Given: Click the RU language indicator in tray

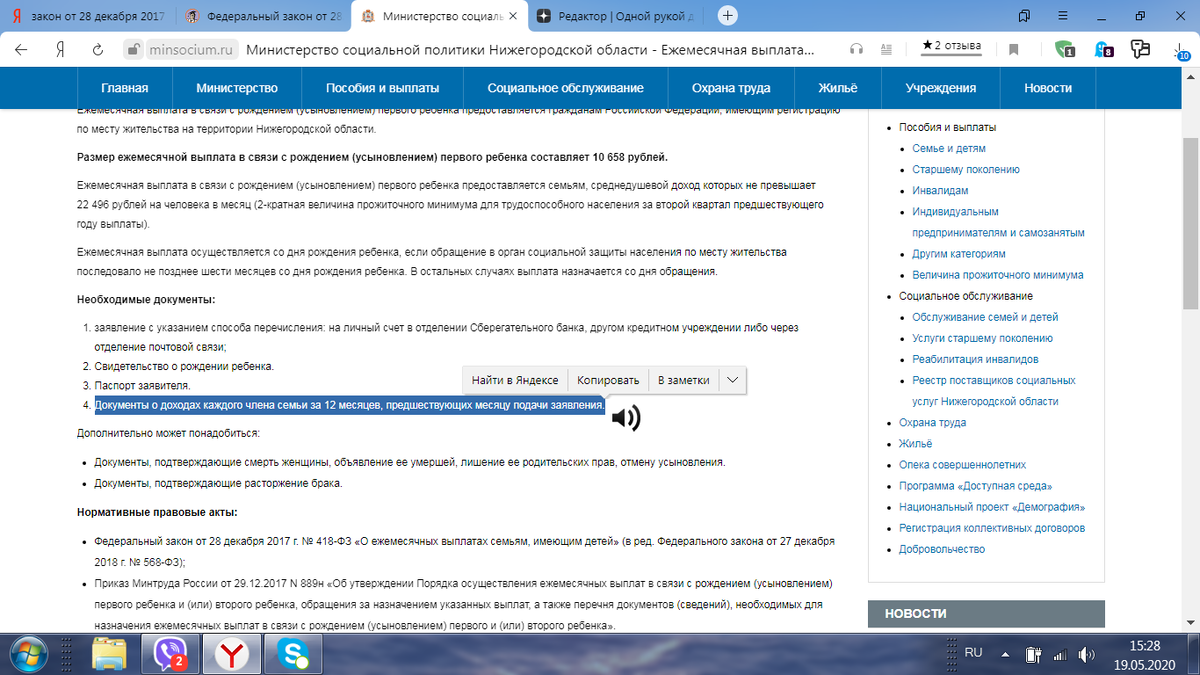Looking at the screenshot, I should coord(973,652).
